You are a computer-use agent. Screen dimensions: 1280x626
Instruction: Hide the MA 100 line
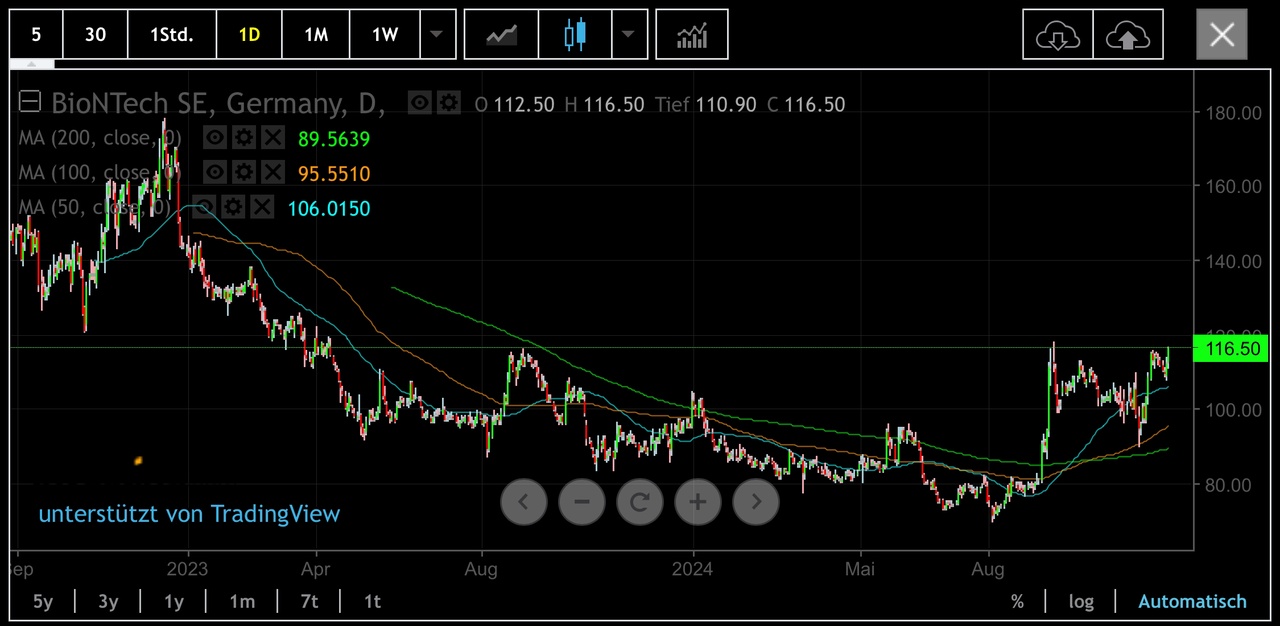(214, 173)
